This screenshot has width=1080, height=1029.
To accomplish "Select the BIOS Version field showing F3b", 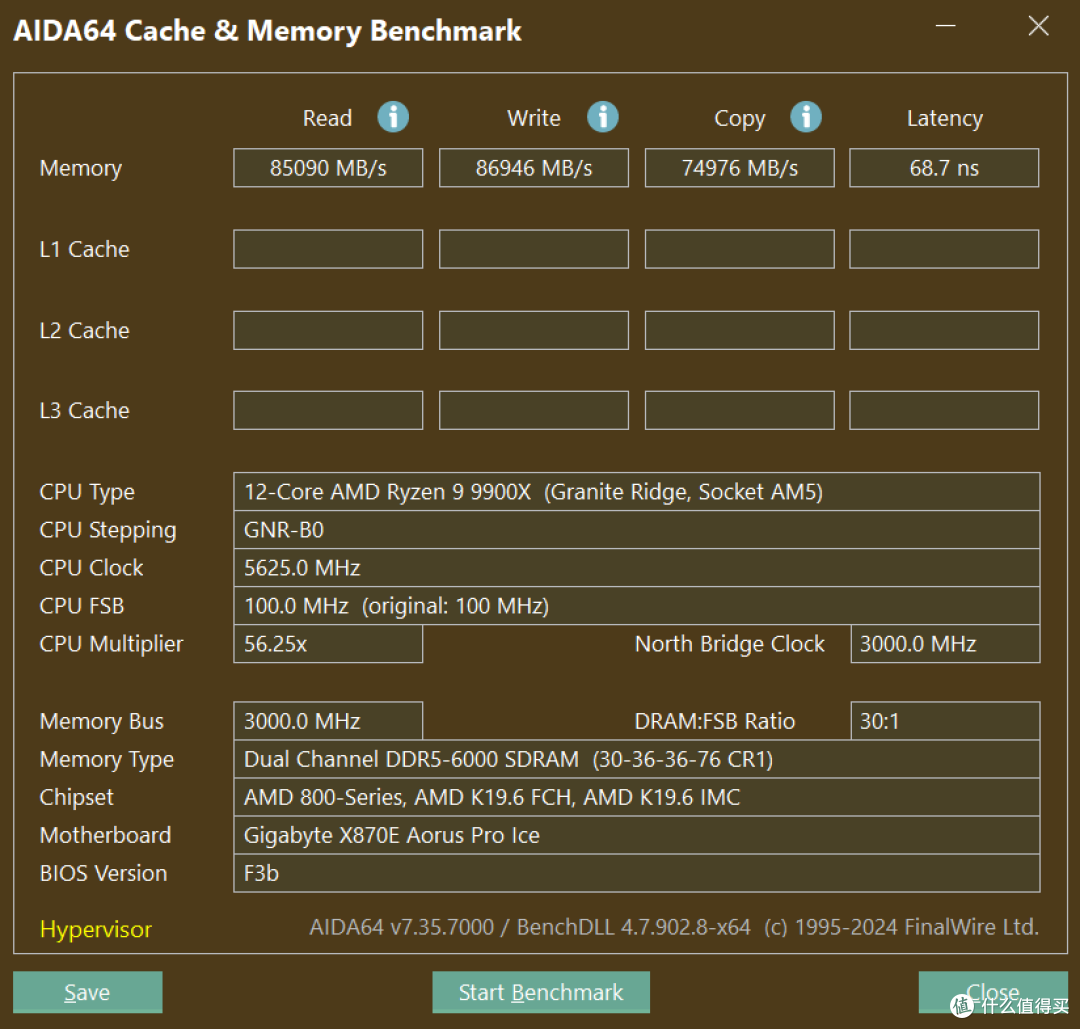I will (x=636, y=872).
